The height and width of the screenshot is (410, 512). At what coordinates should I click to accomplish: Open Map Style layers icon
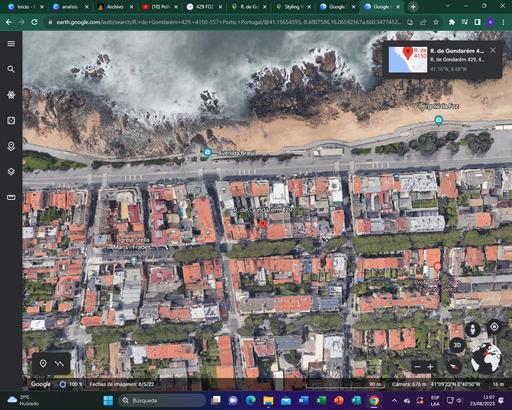tap(11, 172)
